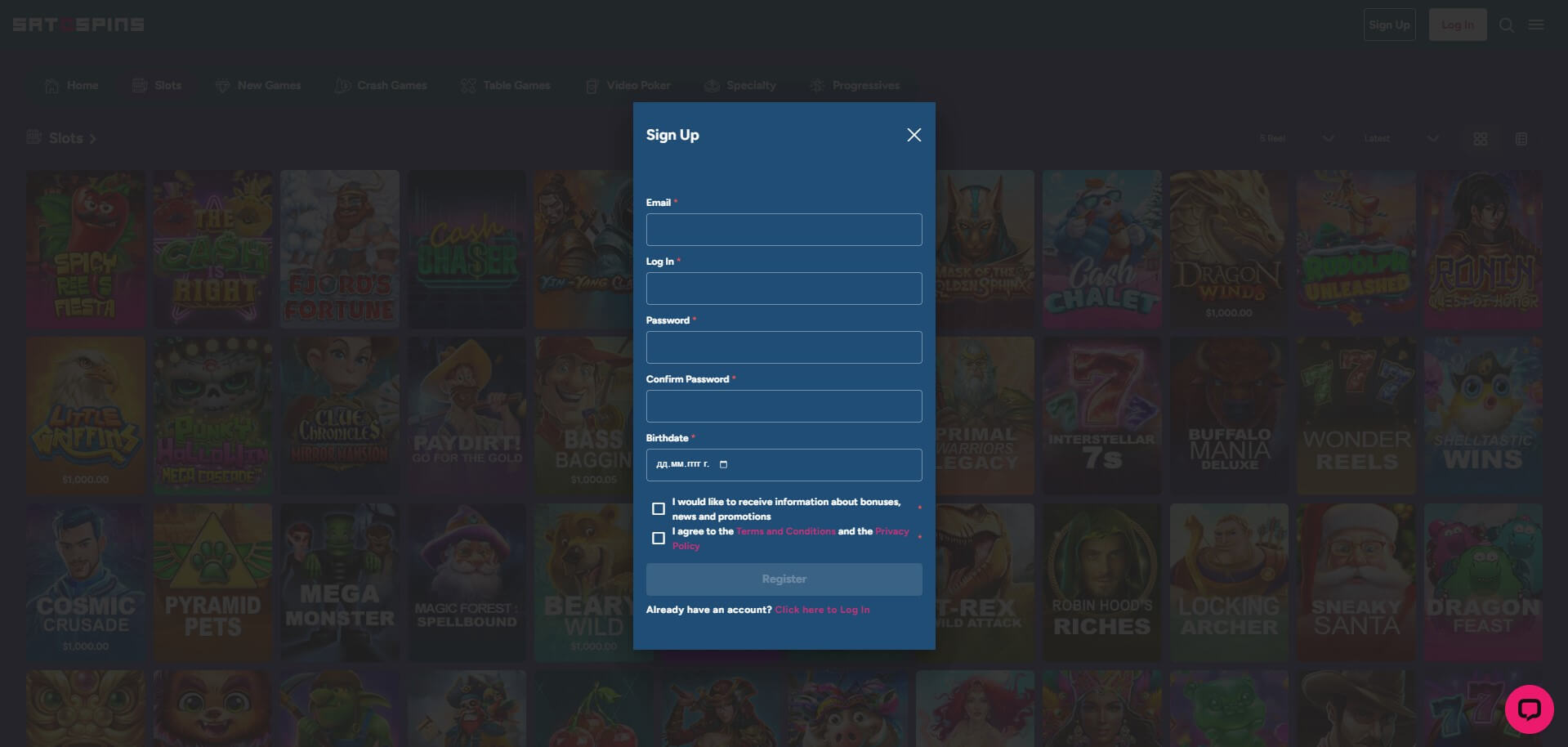Select the Crash Games tab

(x=381, y=85)
